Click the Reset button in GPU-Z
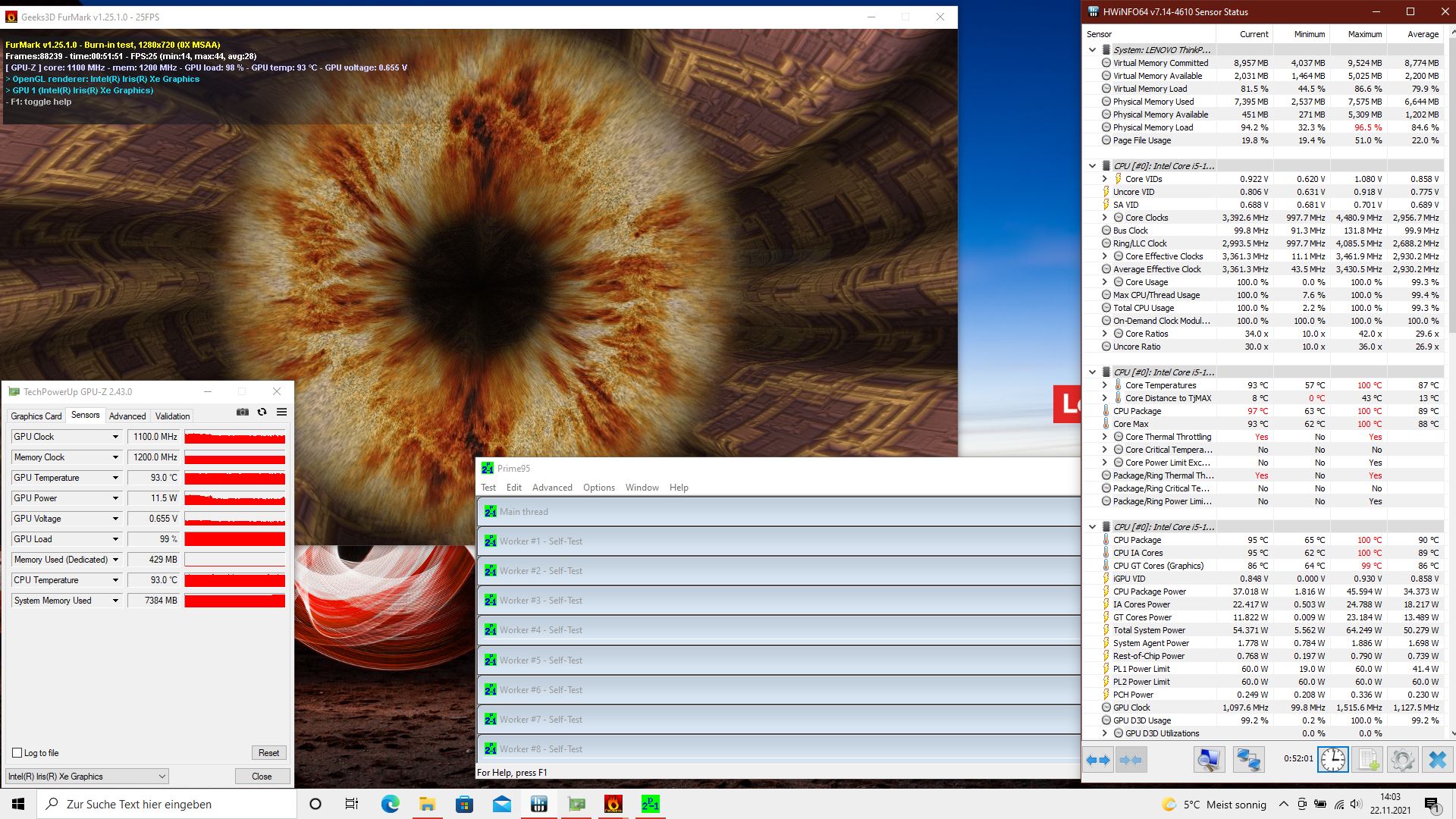Screen dimensions: 1456x819 (268, 753)
